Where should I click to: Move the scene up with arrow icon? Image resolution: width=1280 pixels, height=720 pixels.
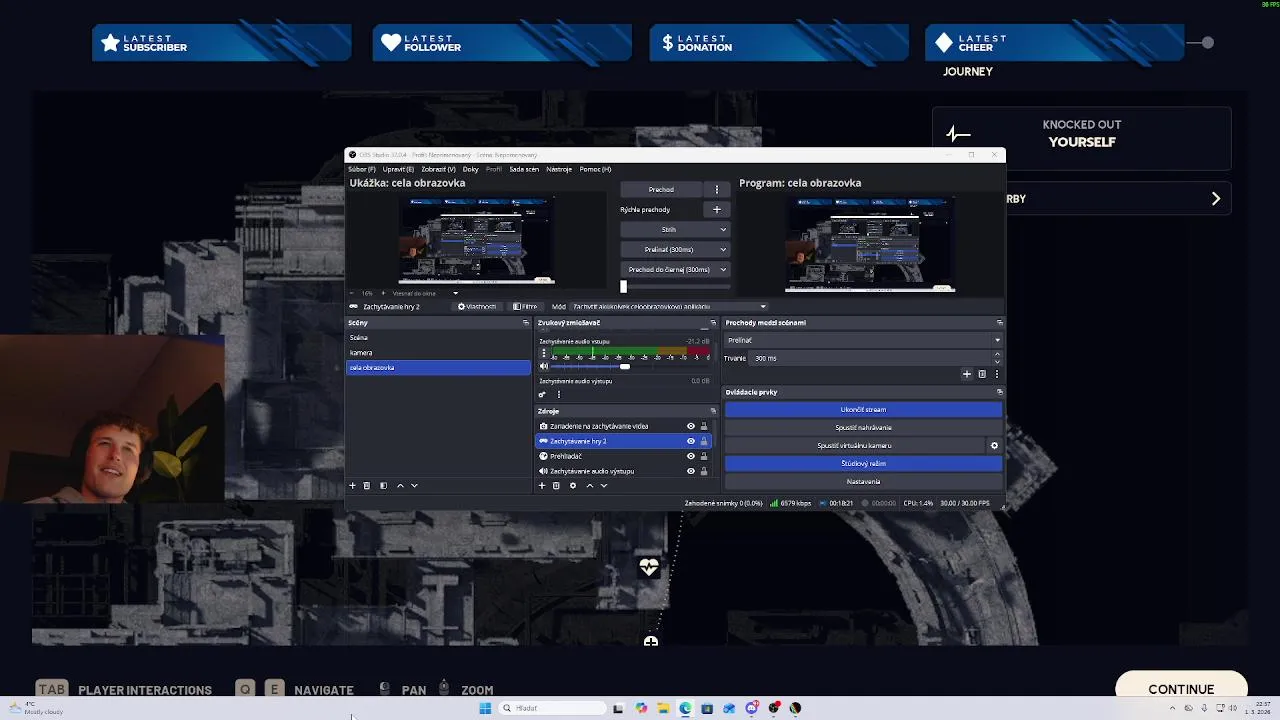point(400,485)
